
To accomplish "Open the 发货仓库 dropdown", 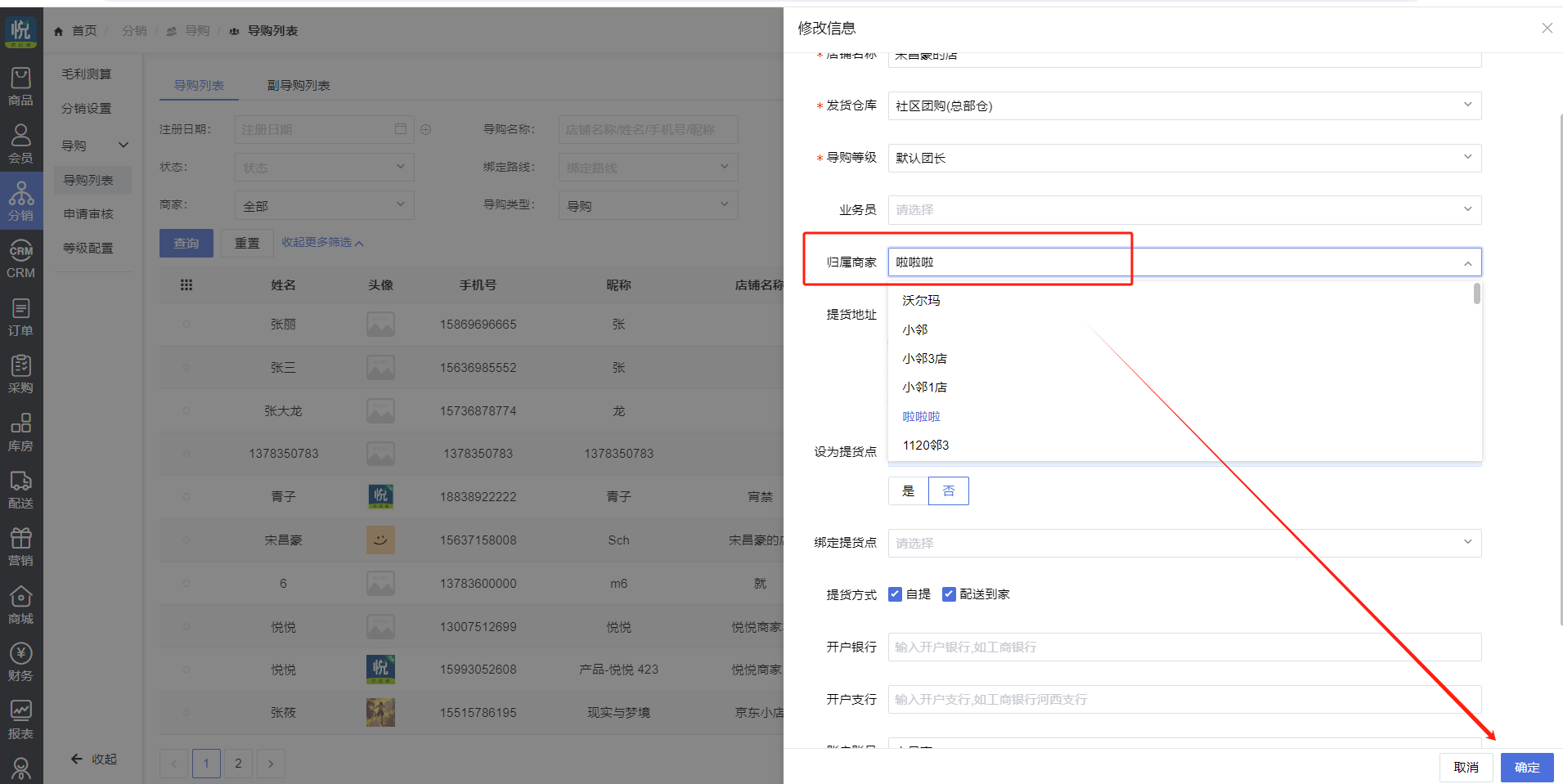I will [x=1184, y=105].
